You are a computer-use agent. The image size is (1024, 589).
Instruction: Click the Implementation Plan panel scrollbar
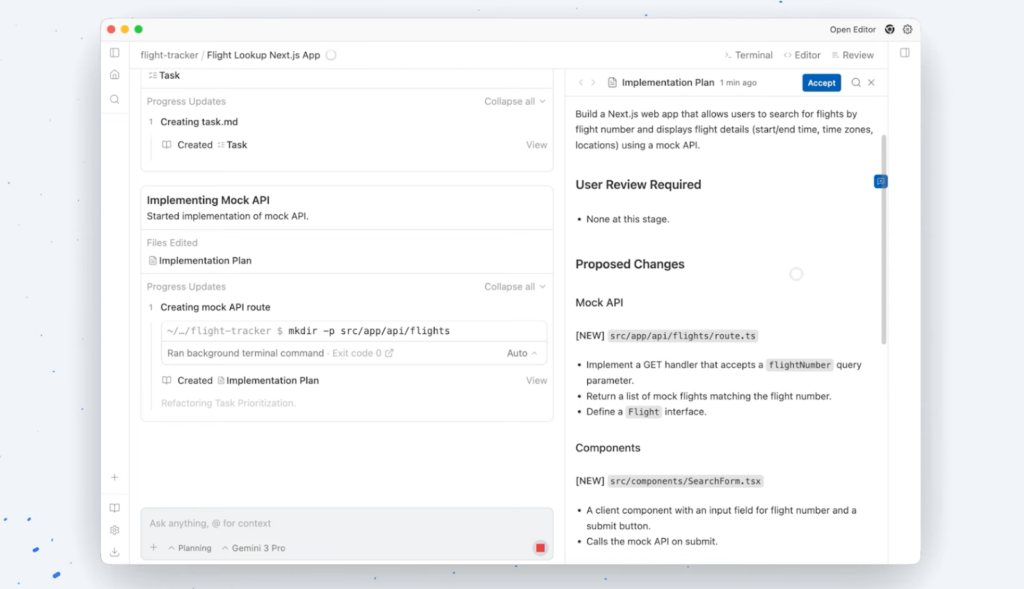click(x=883, y=240)
